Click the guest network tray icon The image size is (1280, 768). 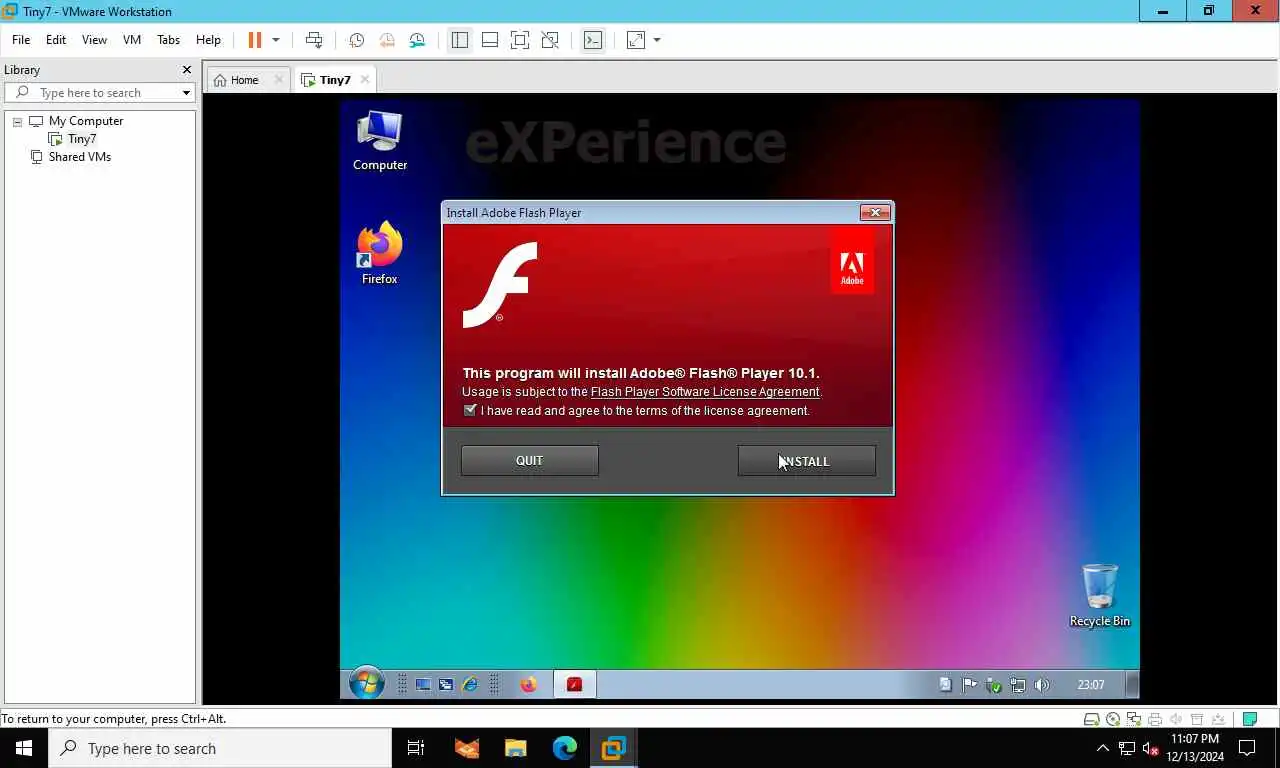1018,685
